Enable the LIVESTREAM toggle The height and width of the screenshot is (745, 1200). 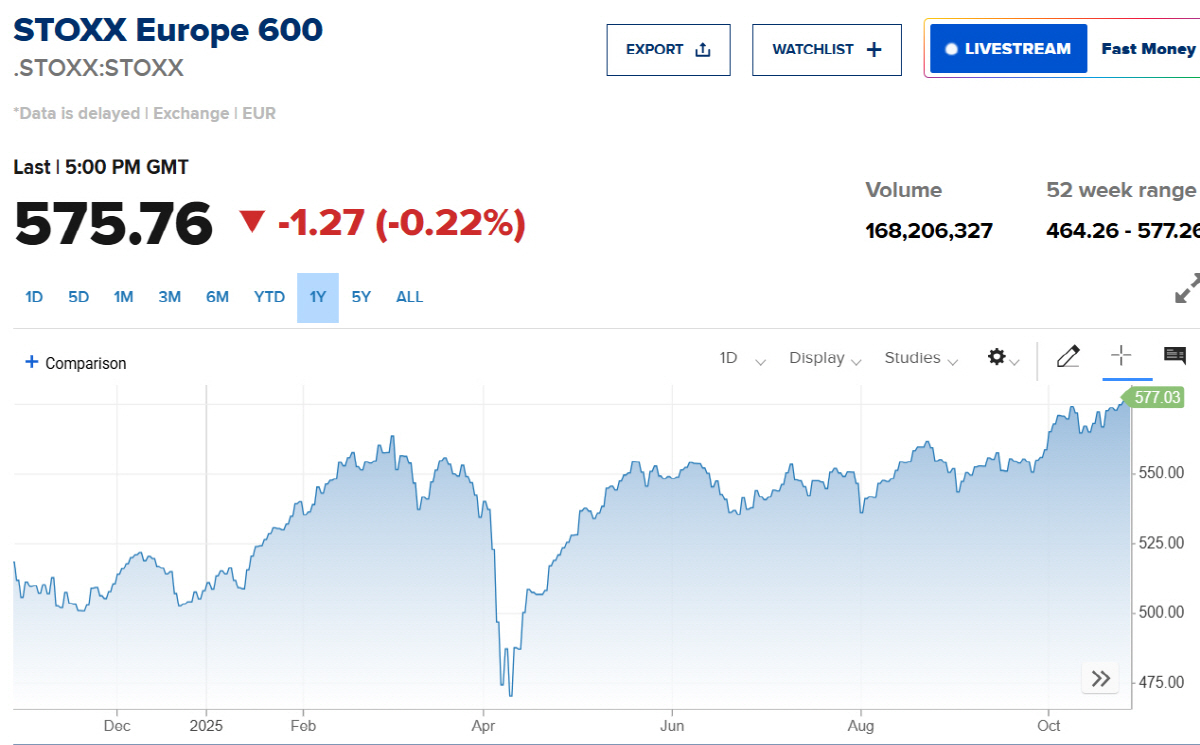pos(1008,47)
